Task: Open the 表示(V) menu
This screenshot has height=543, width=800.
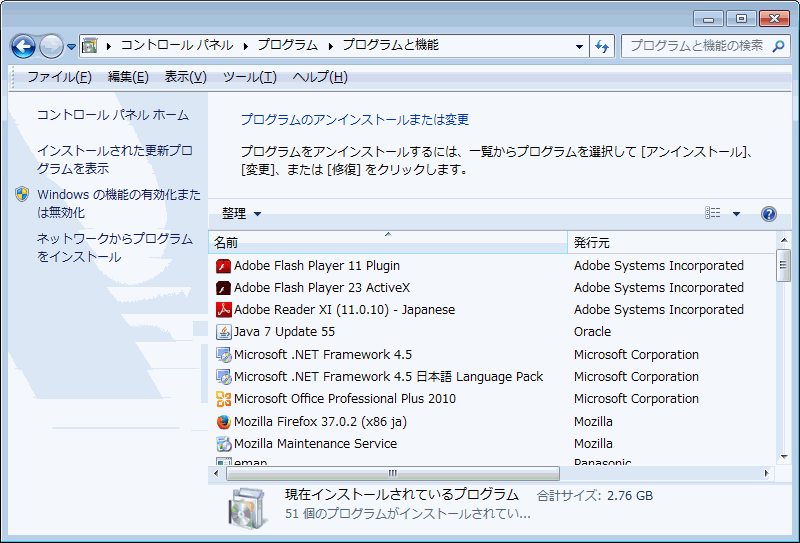Action: pyautogui.click(x=186, y=77)
